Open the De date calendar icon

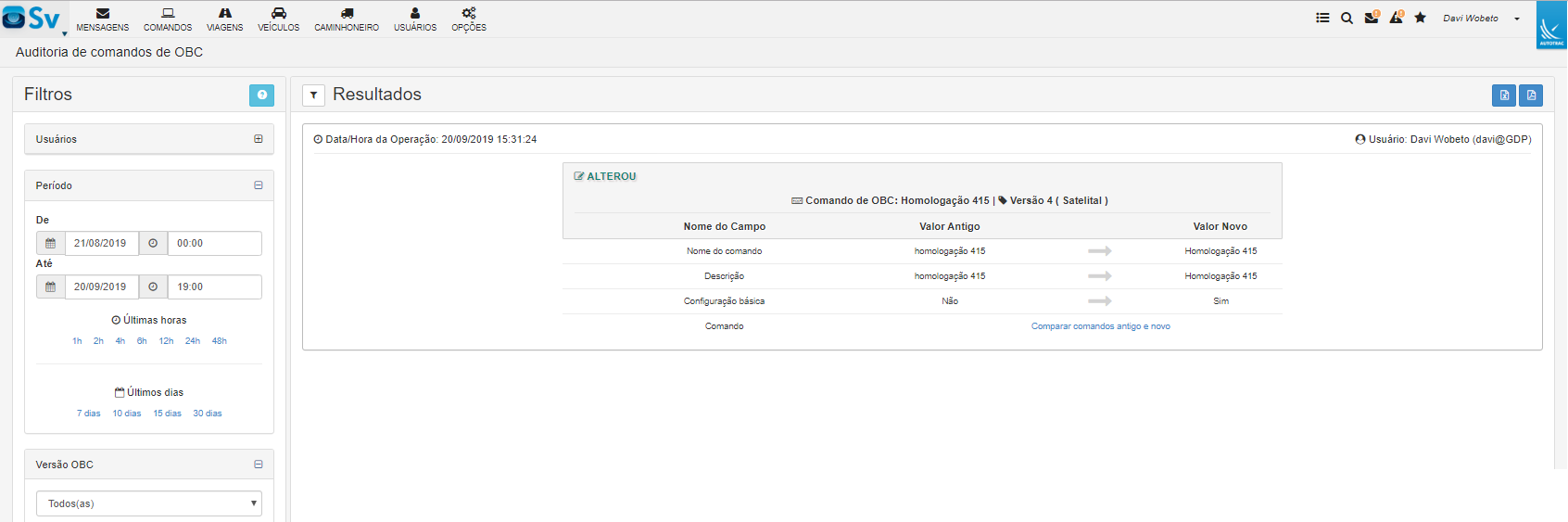tap(51, 243)
